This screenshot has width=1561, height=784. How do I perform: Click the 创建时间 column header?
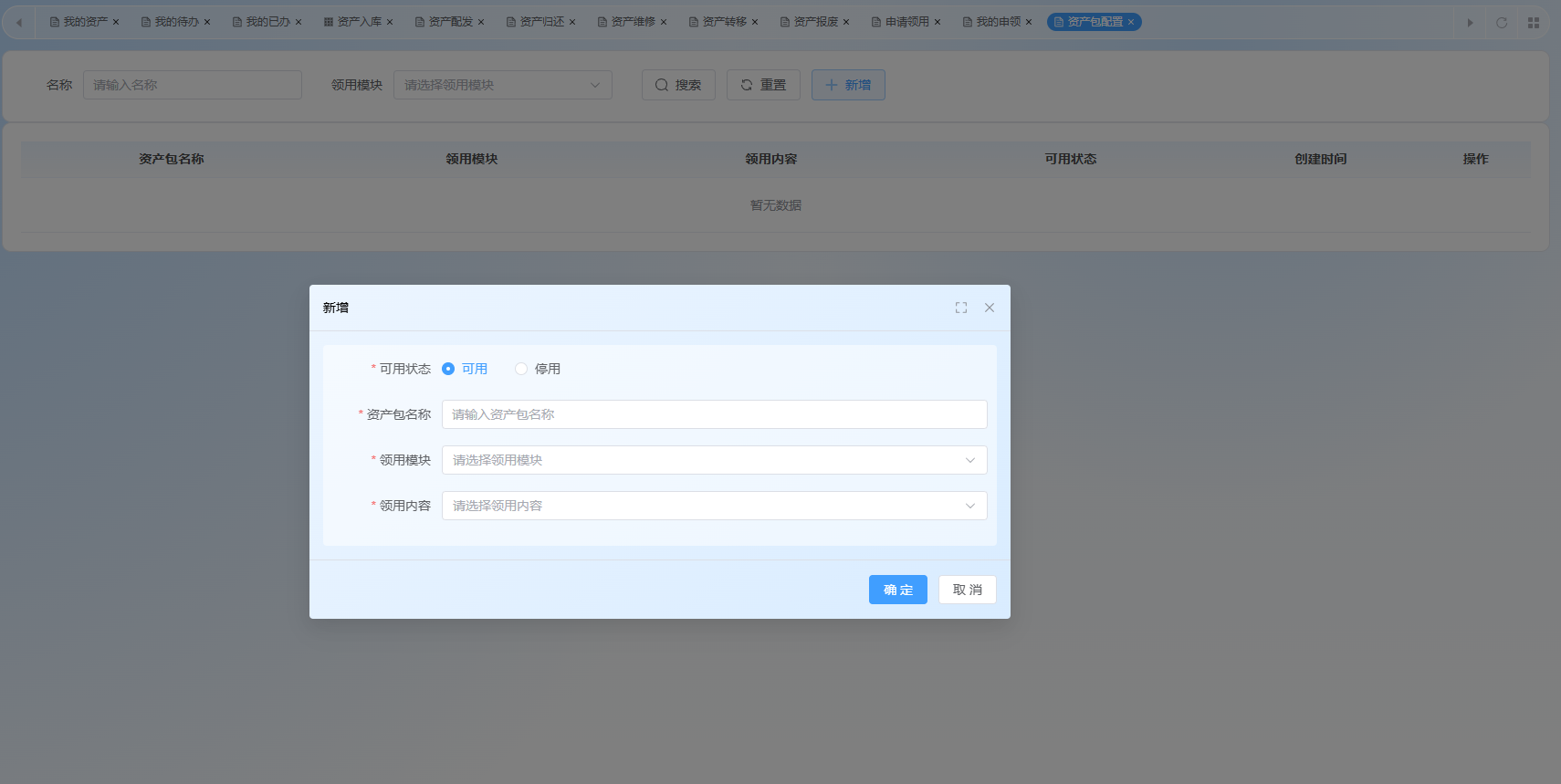pyautogui.click(x=1321, y=159)
